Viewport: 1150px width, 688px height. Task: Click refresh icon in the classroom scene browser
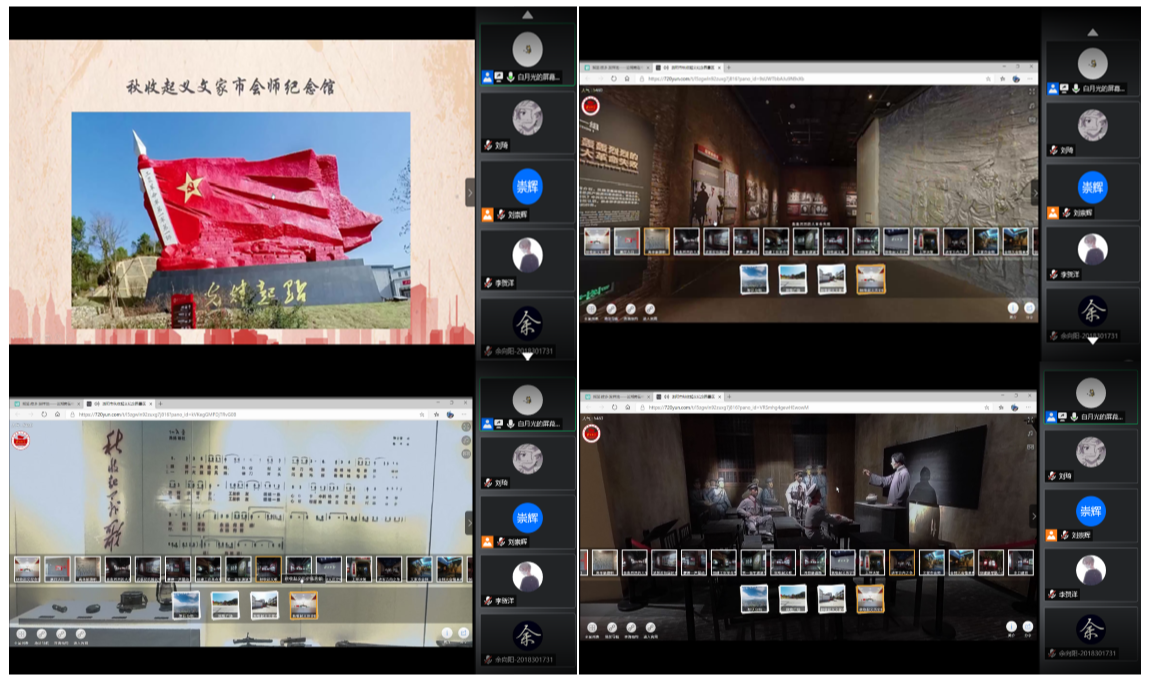click(613, 408)
